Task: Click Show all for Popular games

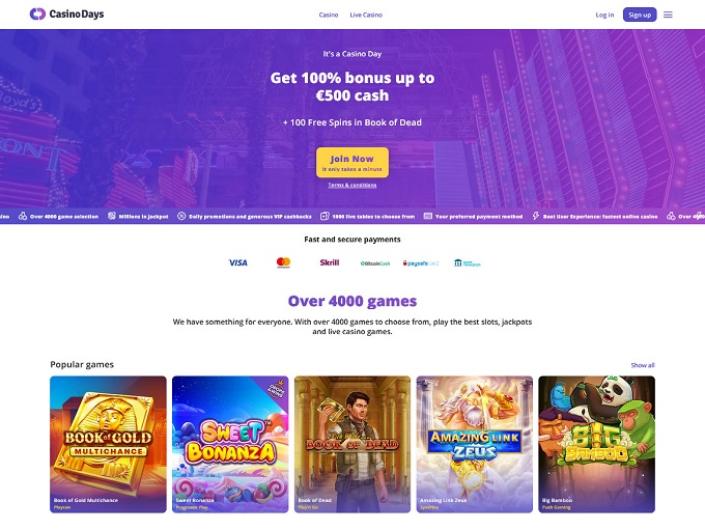Action: (x=643, y=365)
